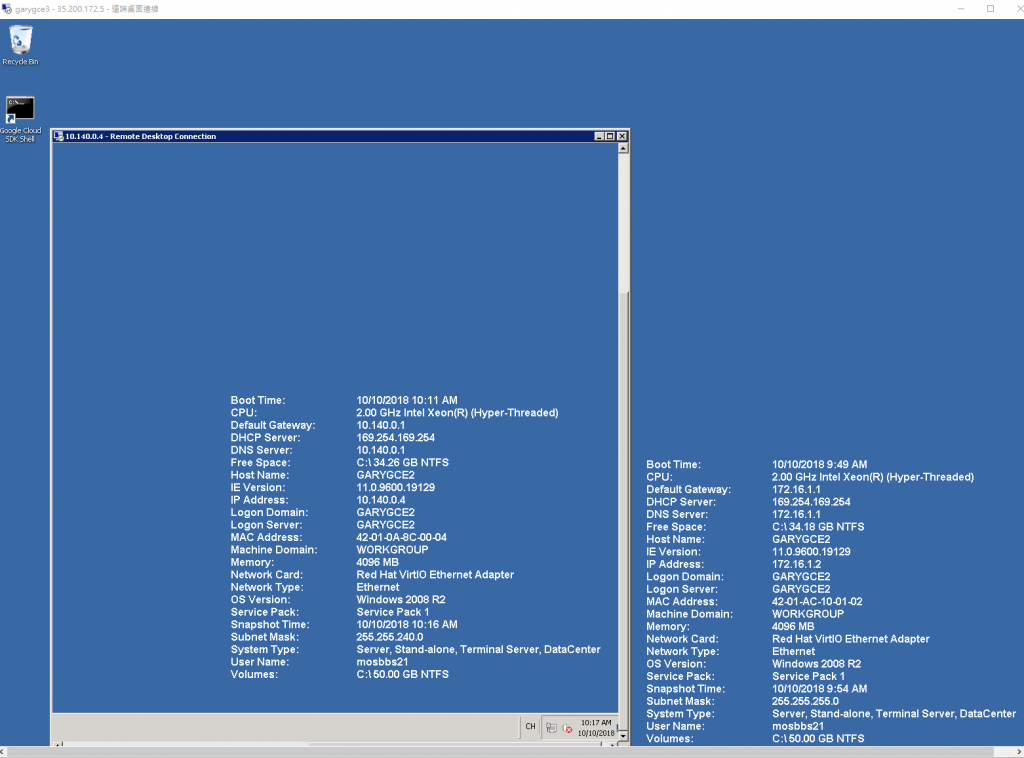The image size is (1024, 758).
Task: Click the inner session boot time '10/10/2018 10:11 AM'
Action: pyautogui.click(x=407, y=400)
